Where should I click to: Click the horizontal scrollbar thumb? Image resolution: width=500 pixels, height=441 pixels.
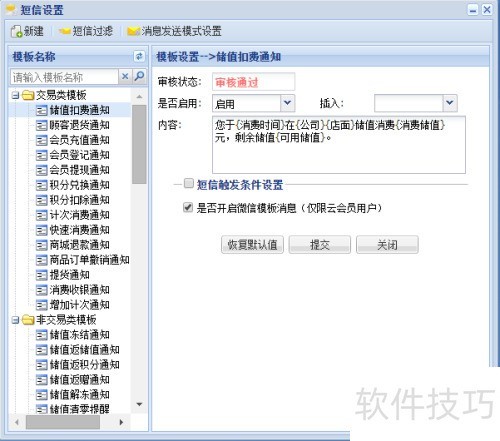[x=63, y=422]
